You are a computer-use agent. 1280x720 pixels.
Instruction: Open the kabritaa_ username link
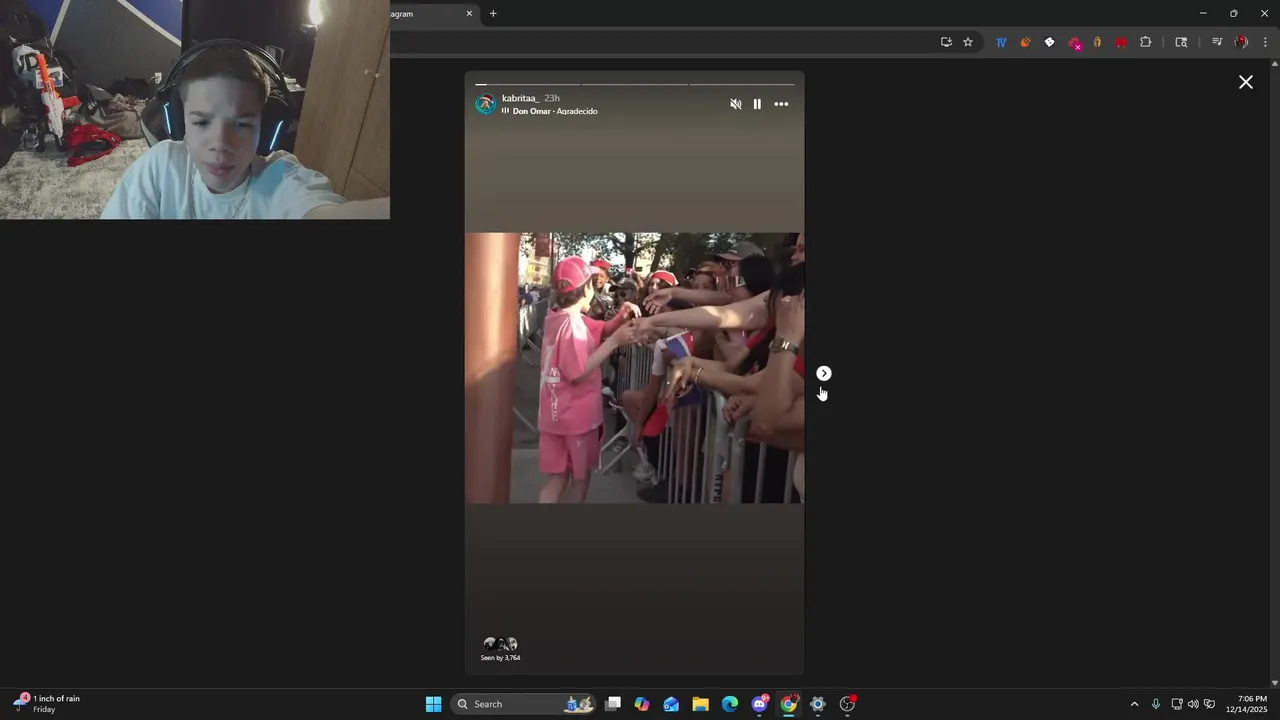[x=520, y=98]
